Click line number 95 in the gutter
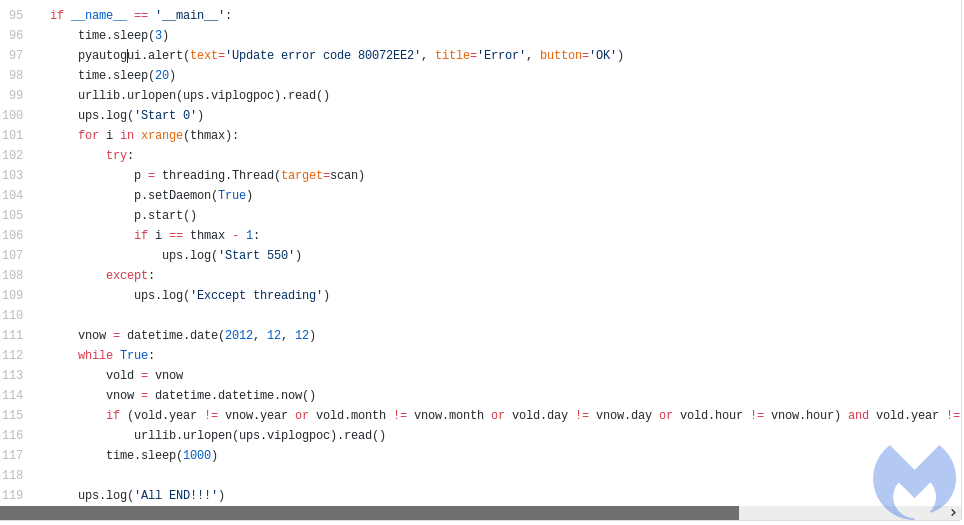The height and width of the screenshot is (525, 964). (15, 16)
